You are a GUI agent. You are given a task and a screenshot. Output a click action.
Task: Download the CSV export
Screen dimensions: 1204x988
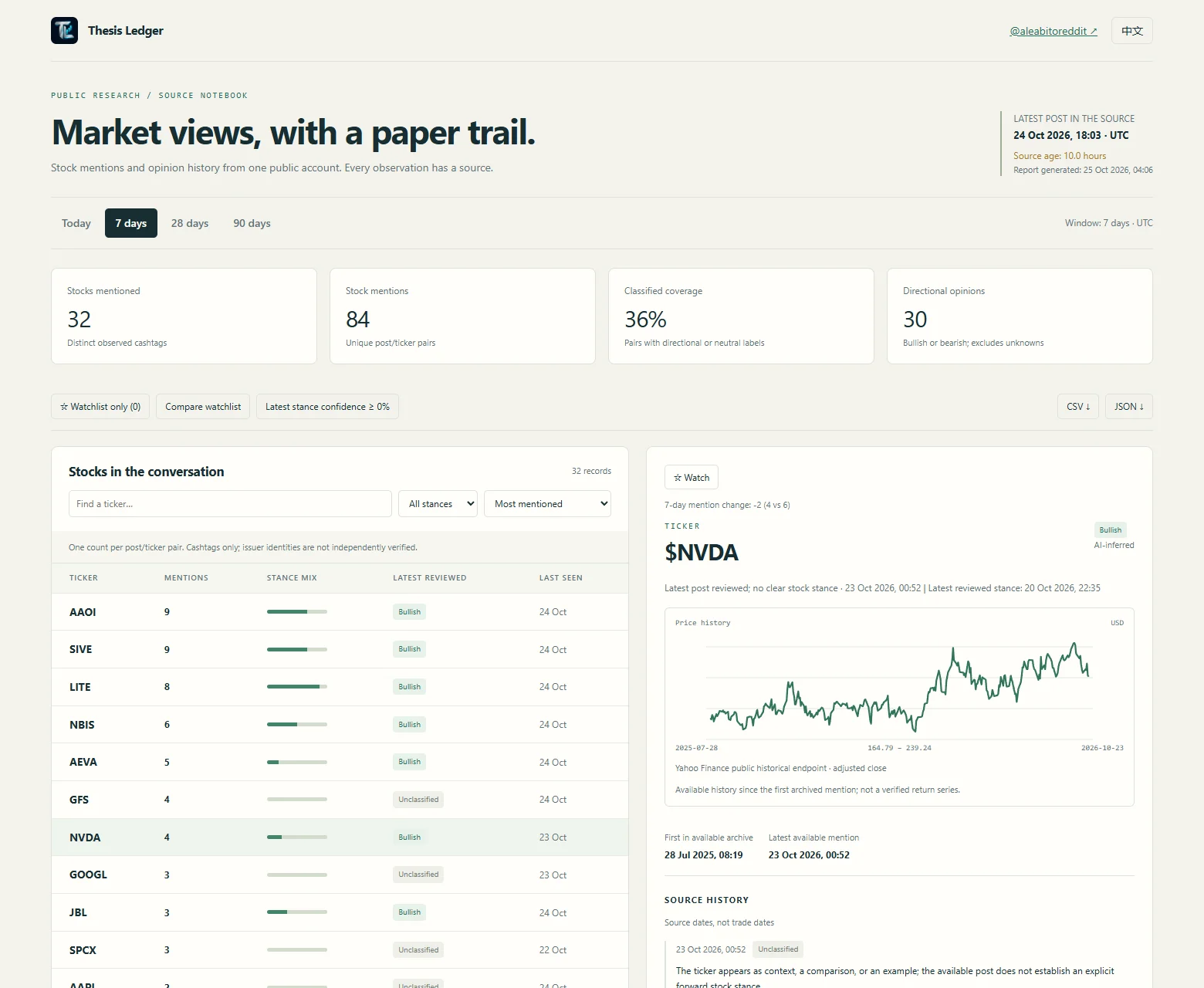pos(1078,407)
